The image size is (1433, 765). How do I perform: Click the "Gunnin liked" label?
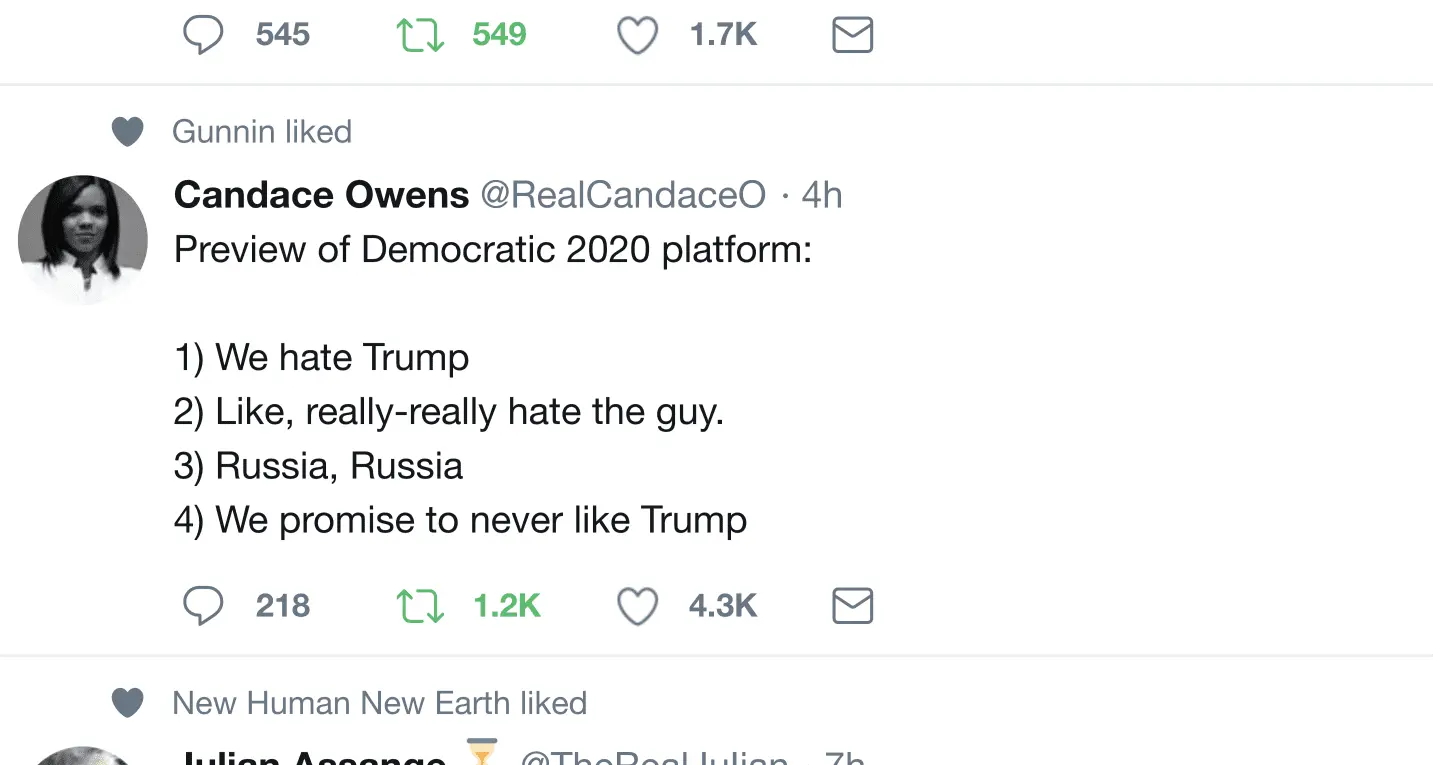[262, 132]
